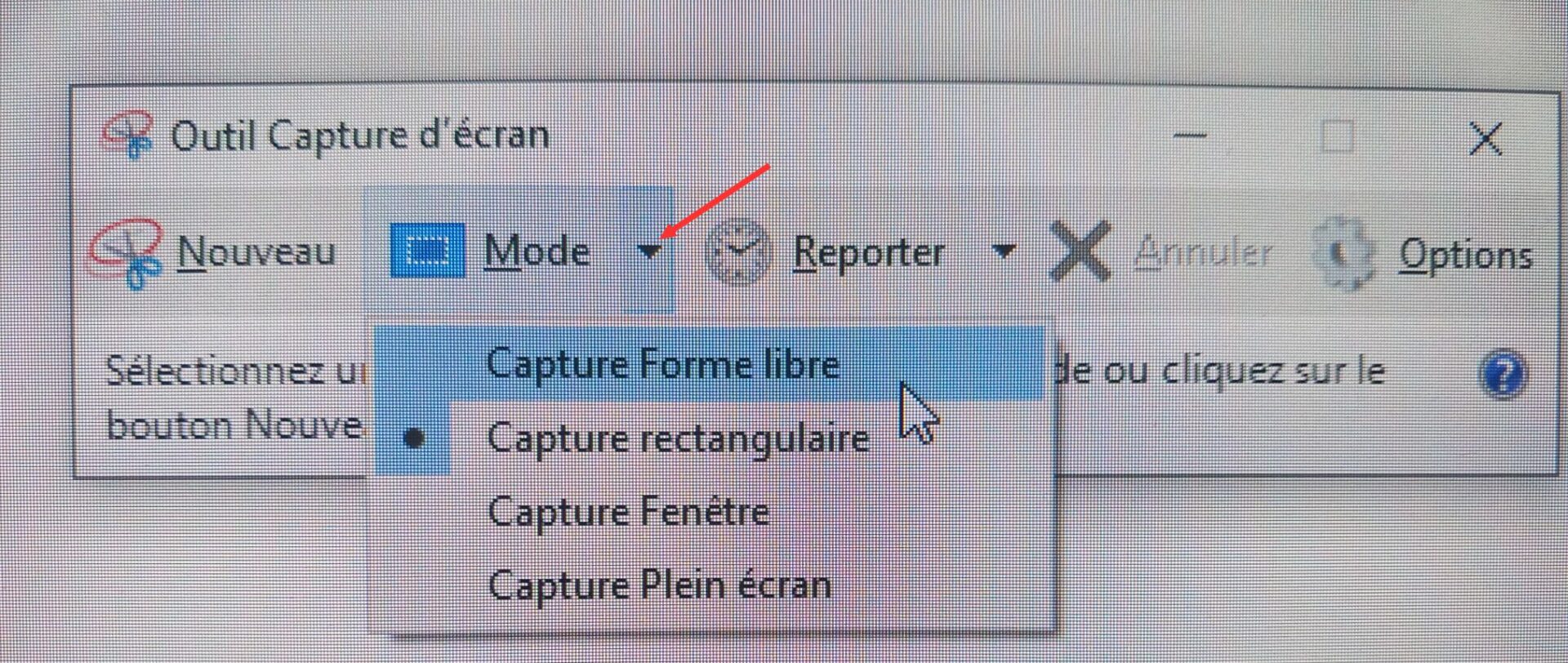Click the Snipping Tool title bar icon
Screen dimensions: 1568x663
[127, 136]
